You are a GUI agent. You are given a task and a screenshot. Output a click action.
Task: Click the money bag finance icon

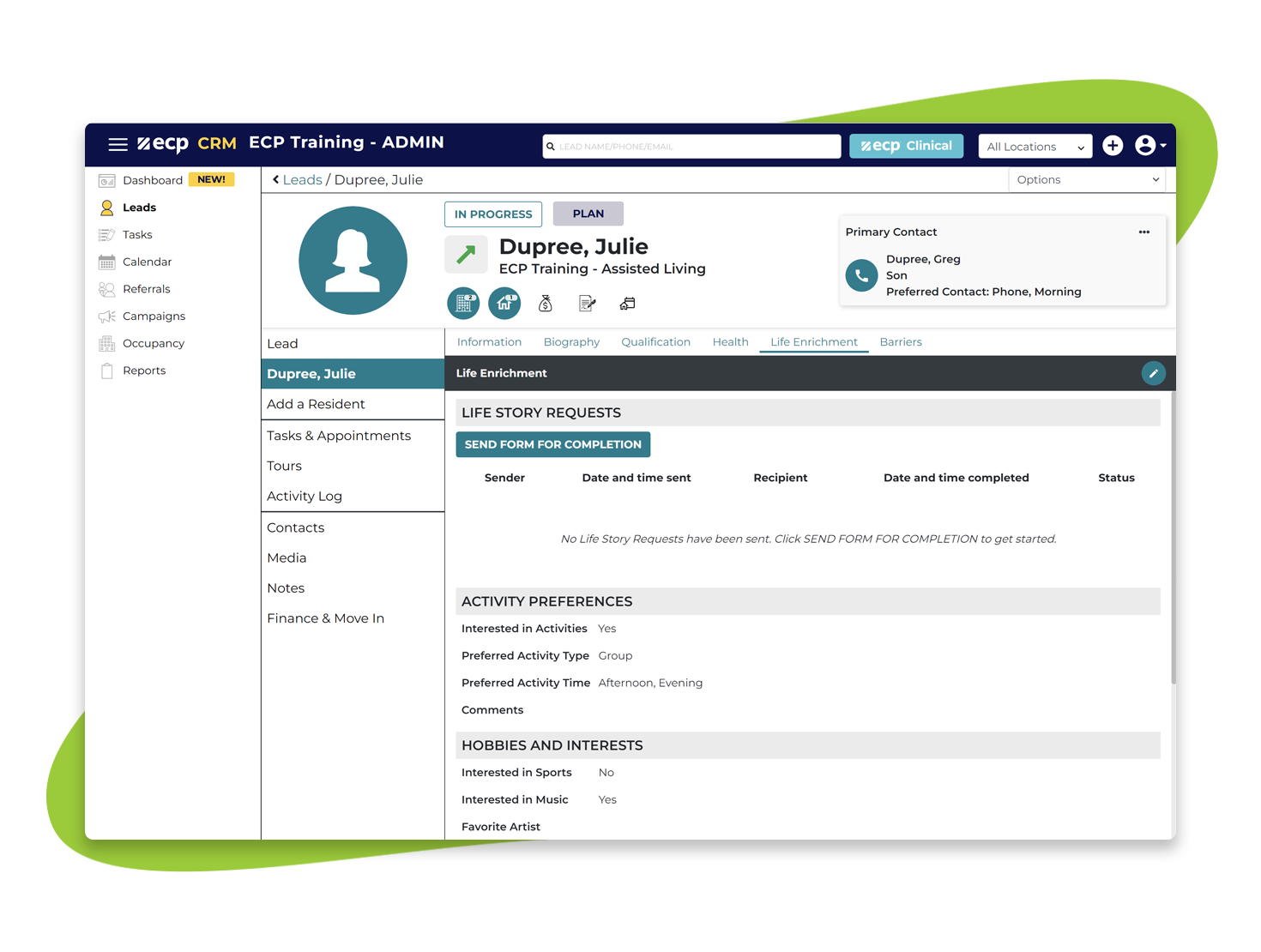tap(546, 303)
